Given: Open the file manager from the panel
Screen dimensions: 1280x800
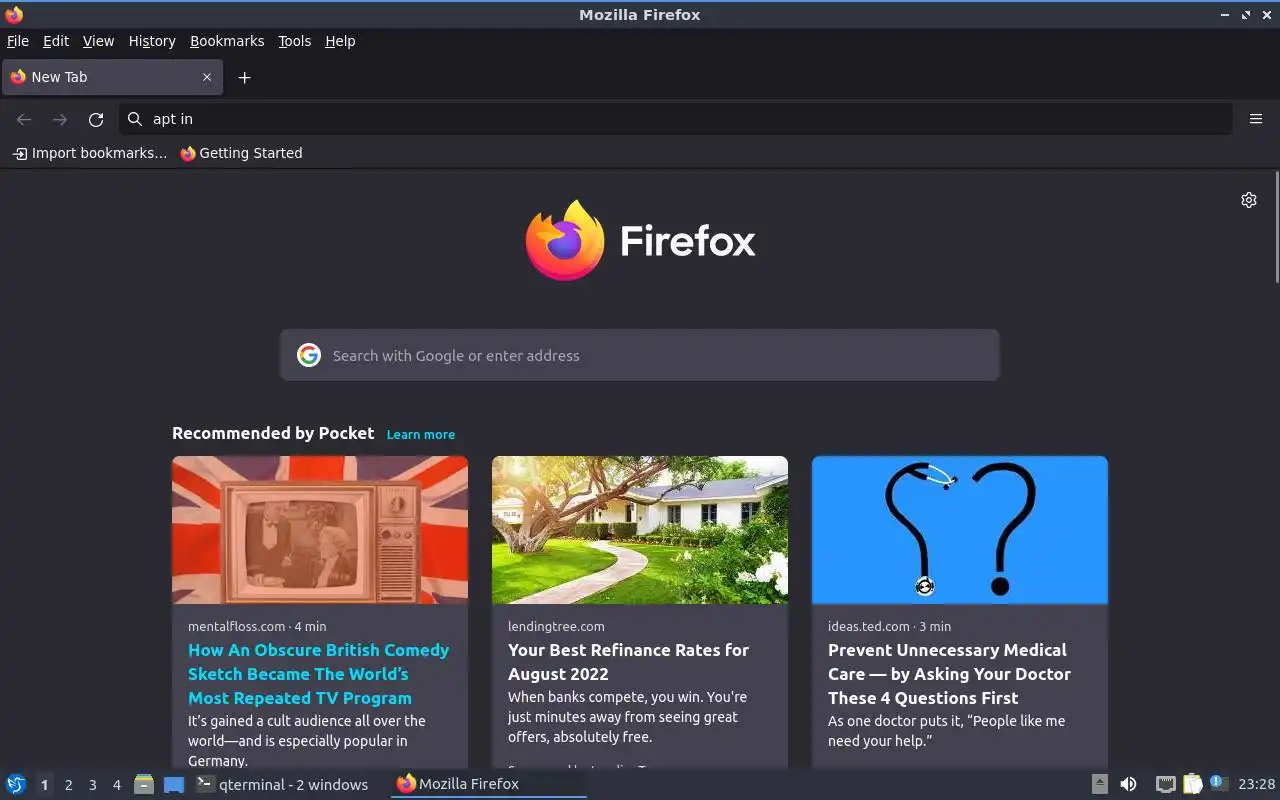Looking at the screenshot, I should (144, 784).
